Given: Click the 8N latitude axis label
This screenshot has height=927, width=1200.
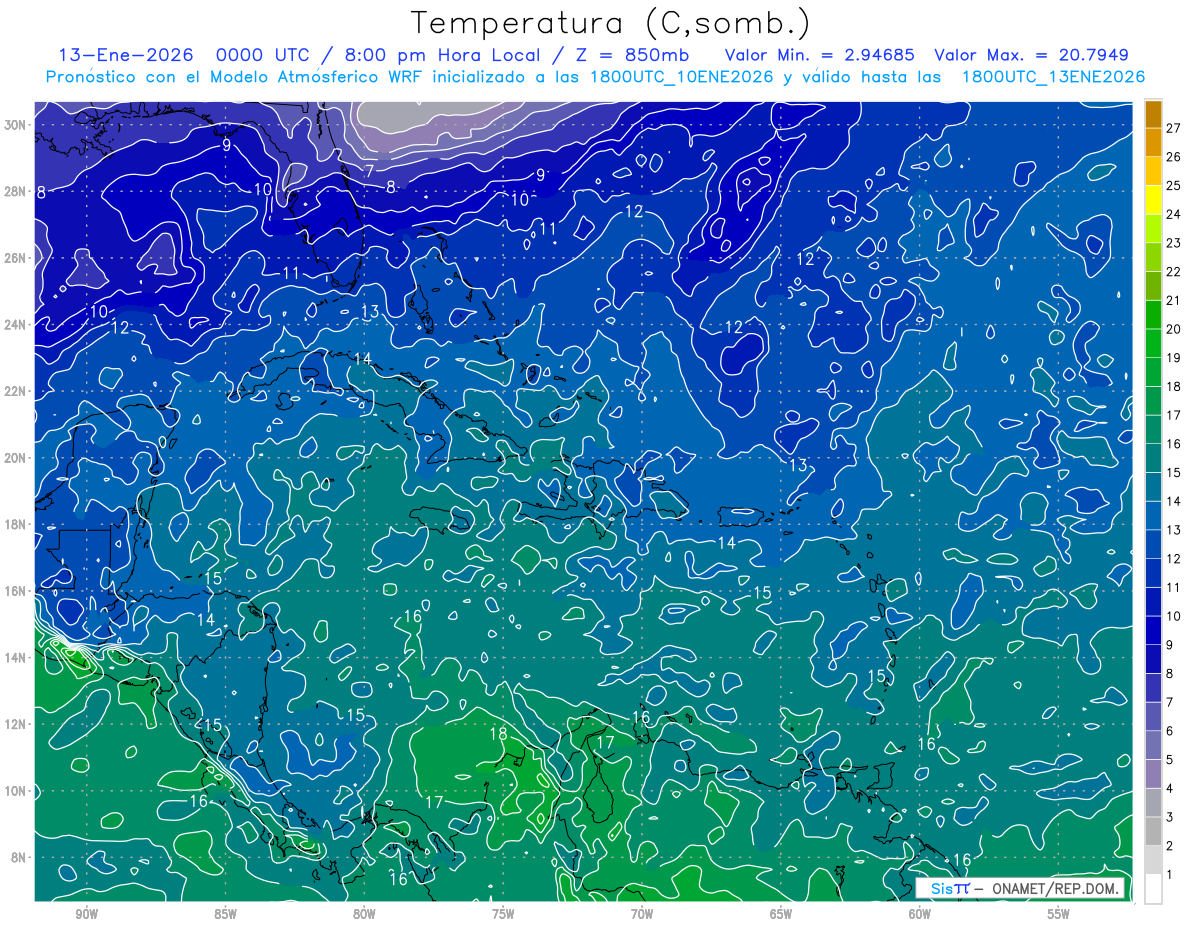Looking at the screenshot, I should click(x=20, y=858).
